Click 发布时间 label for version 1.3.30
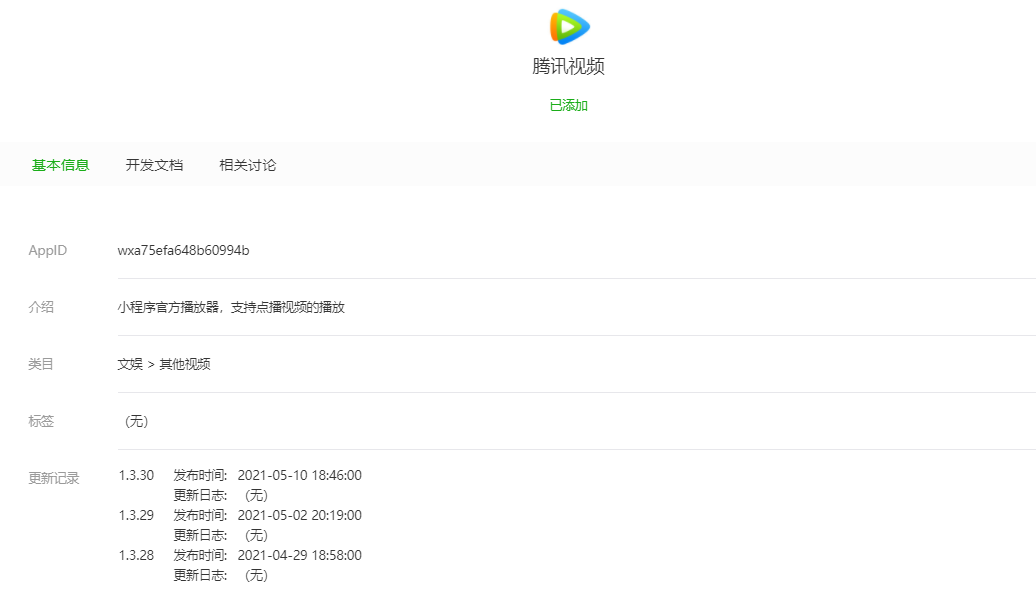 (x=200, y=475)
